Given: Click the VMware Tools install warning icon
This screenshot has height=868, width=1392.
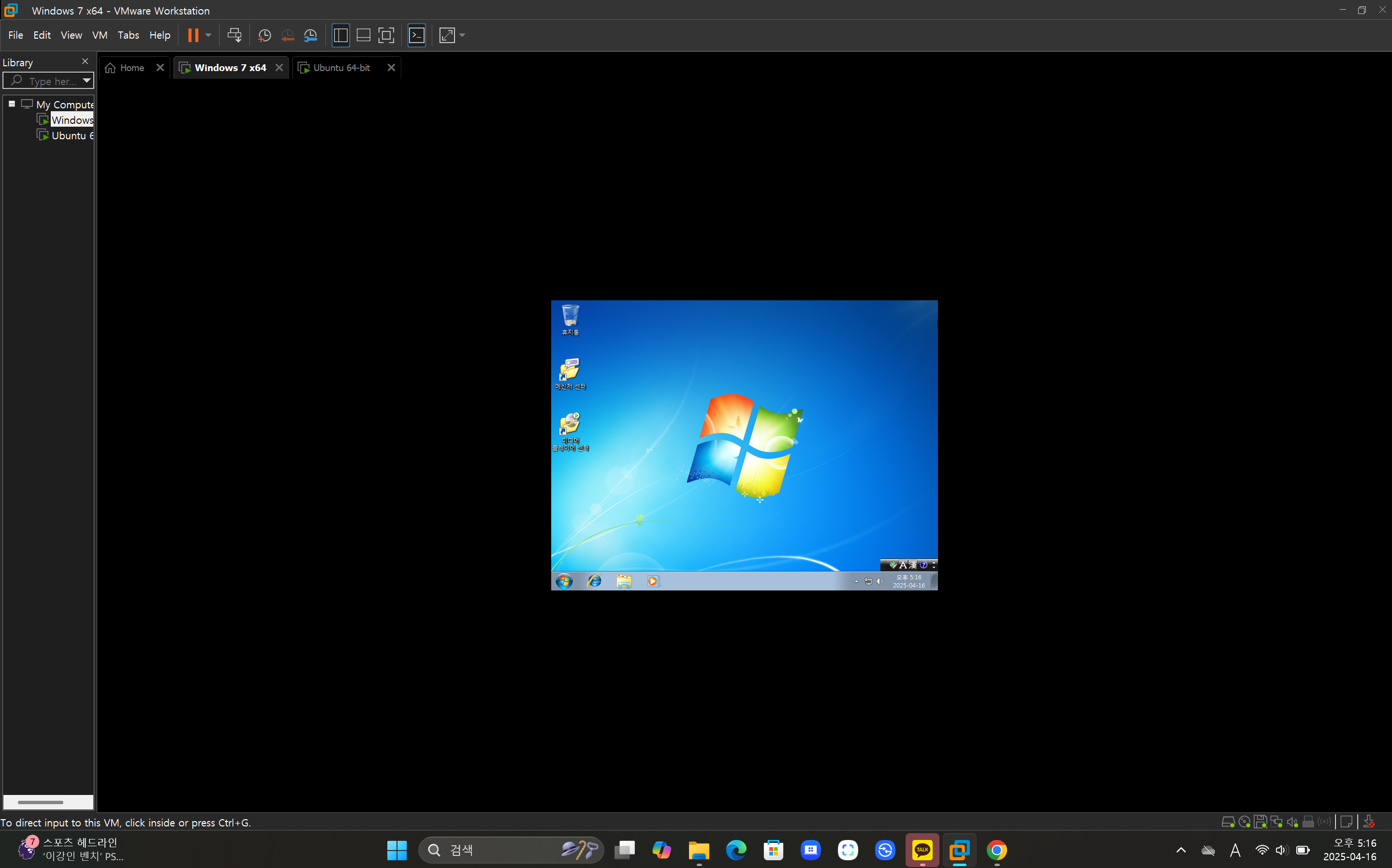Looking at the screenshot, I should pyautogui.click(x=1369, y=822).
